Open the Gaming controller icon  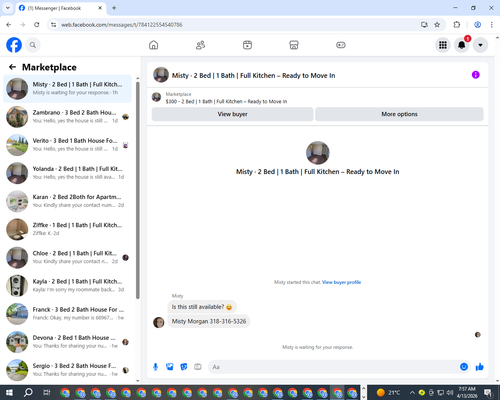341,45
